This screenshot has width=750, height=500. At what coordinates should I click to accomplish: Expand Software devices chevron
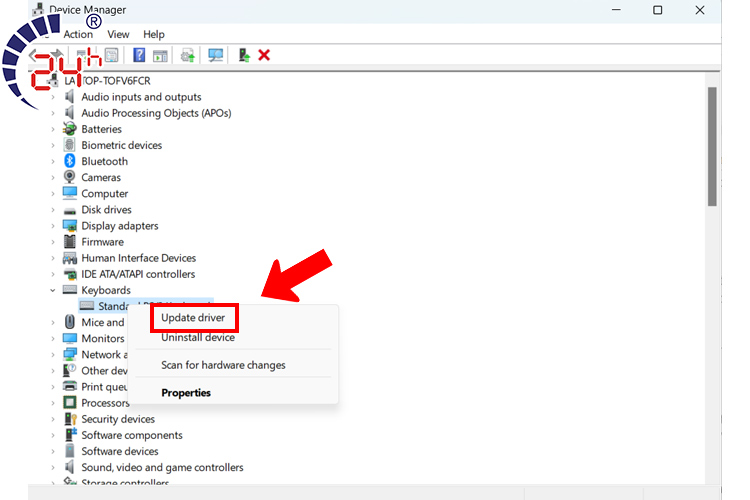[x=53, y=452]
